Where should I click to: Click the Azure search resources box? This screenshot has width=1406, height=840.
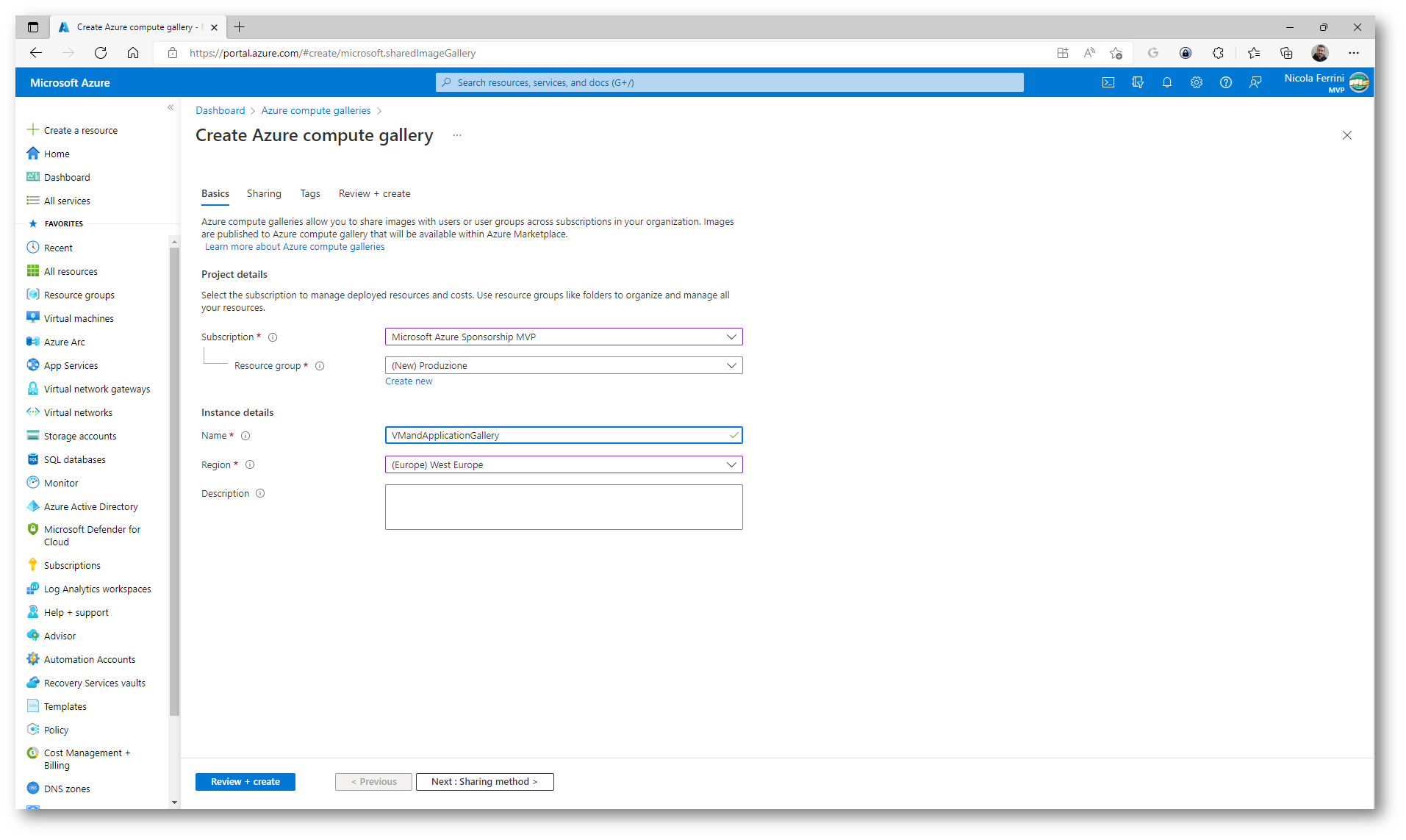pyautogui.click(x=729, y=82)
